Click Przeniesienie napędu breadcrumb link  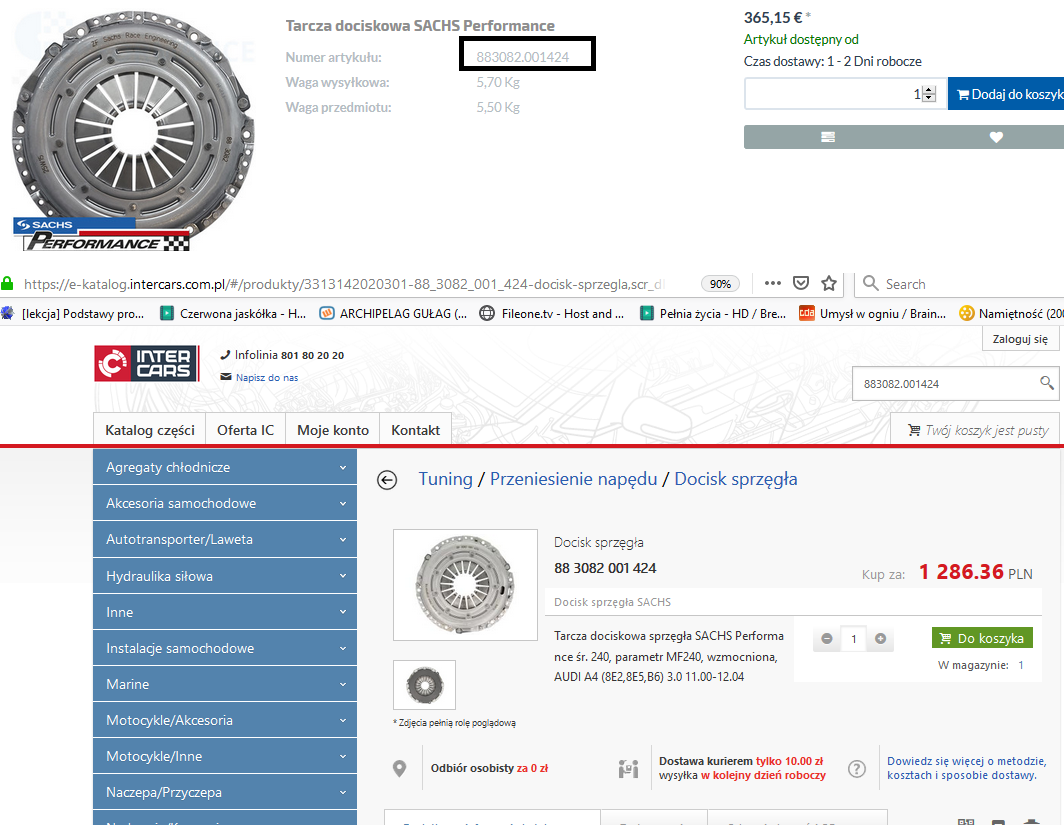click(x=573, y=479)
